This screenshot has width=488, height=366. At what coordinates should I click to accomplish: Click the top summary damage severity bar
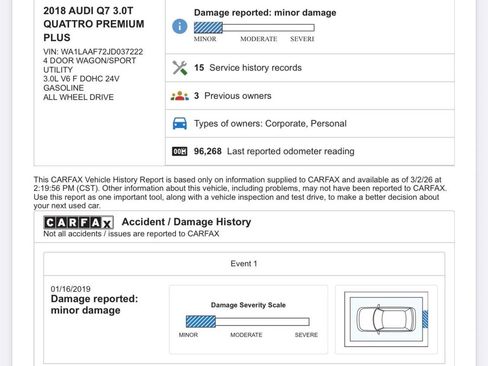click(254, 28)
